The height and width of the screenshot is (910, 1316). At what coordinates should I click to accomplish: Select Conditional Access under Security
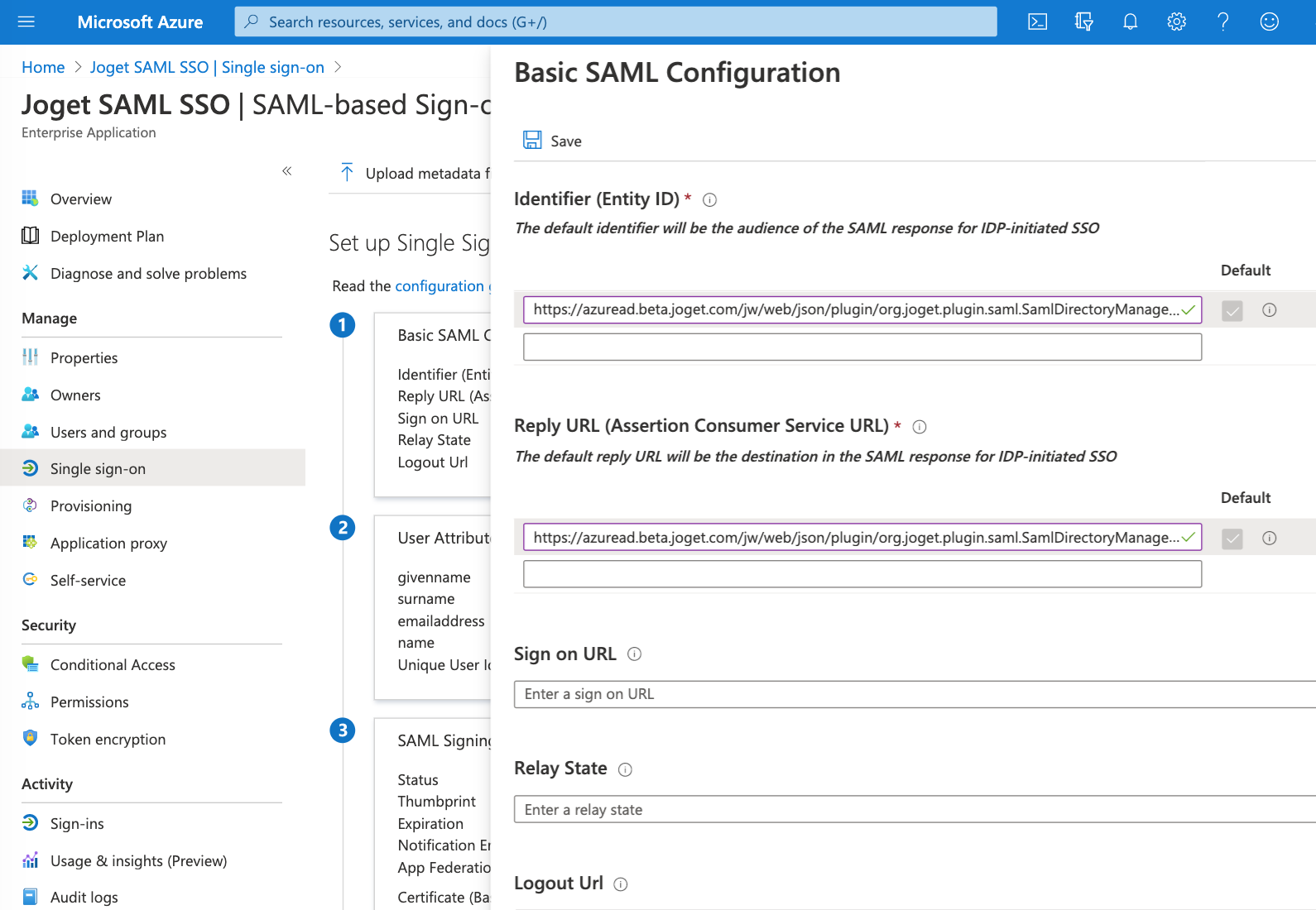click(113, 665)
